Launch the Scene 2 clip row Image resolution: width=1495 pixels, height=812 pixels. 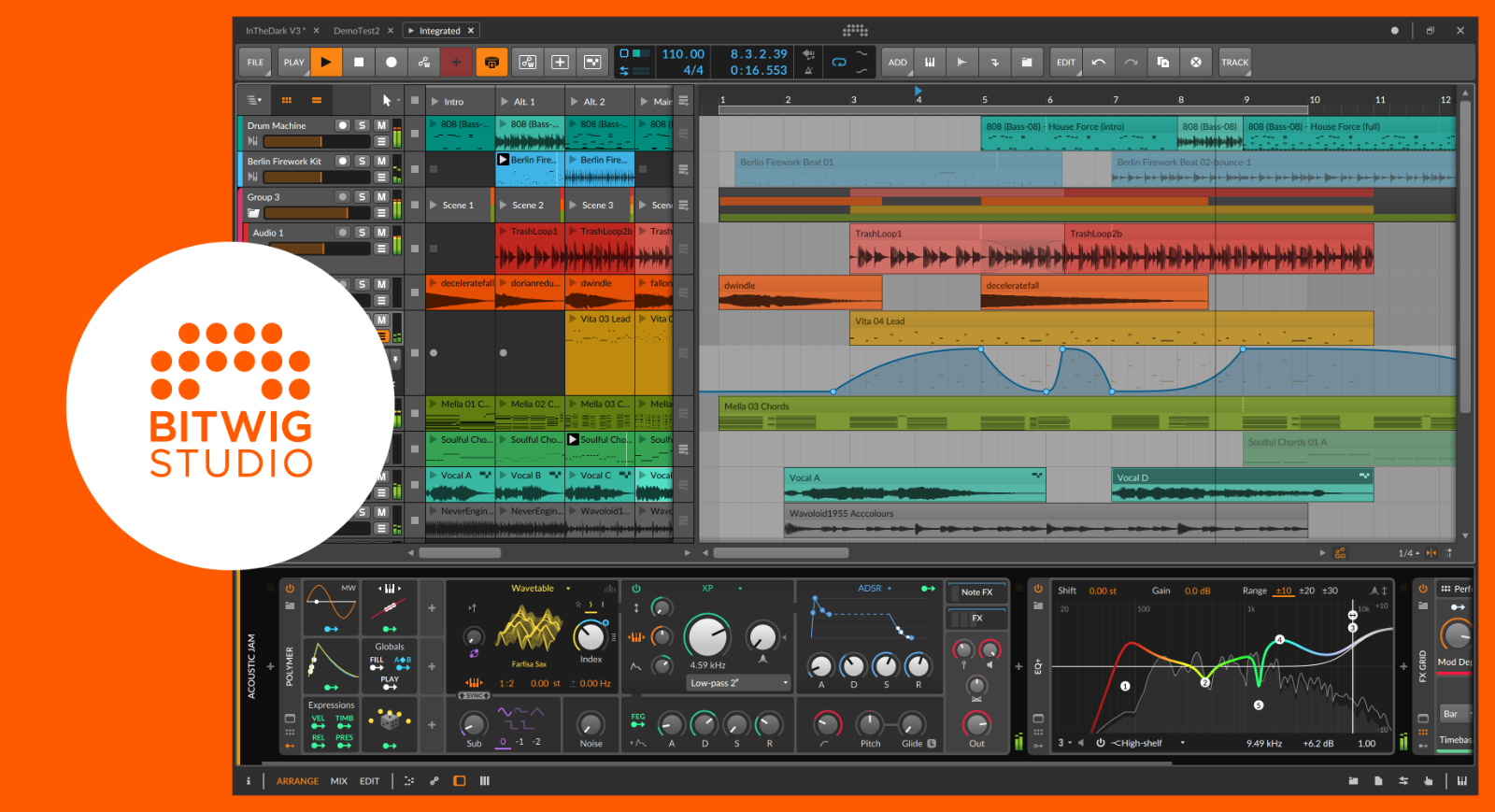(505, 206)
